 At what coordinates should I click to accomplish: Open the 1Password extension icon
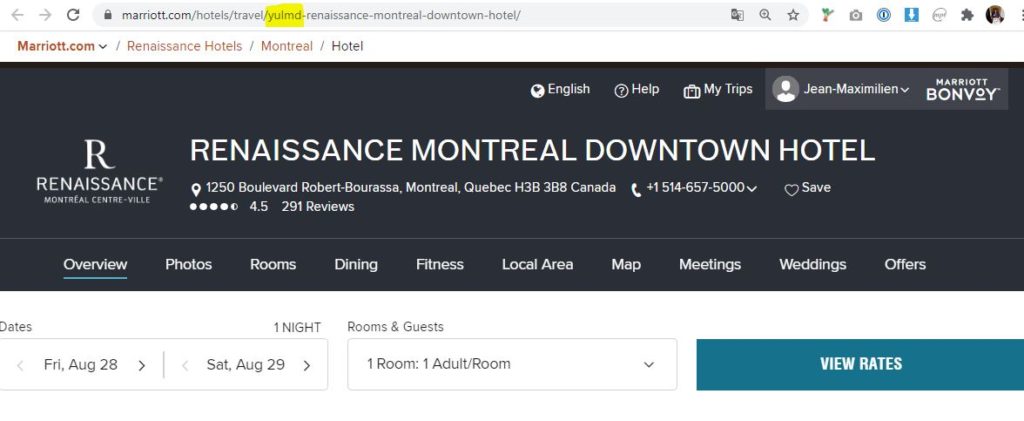tap(884, 15)
